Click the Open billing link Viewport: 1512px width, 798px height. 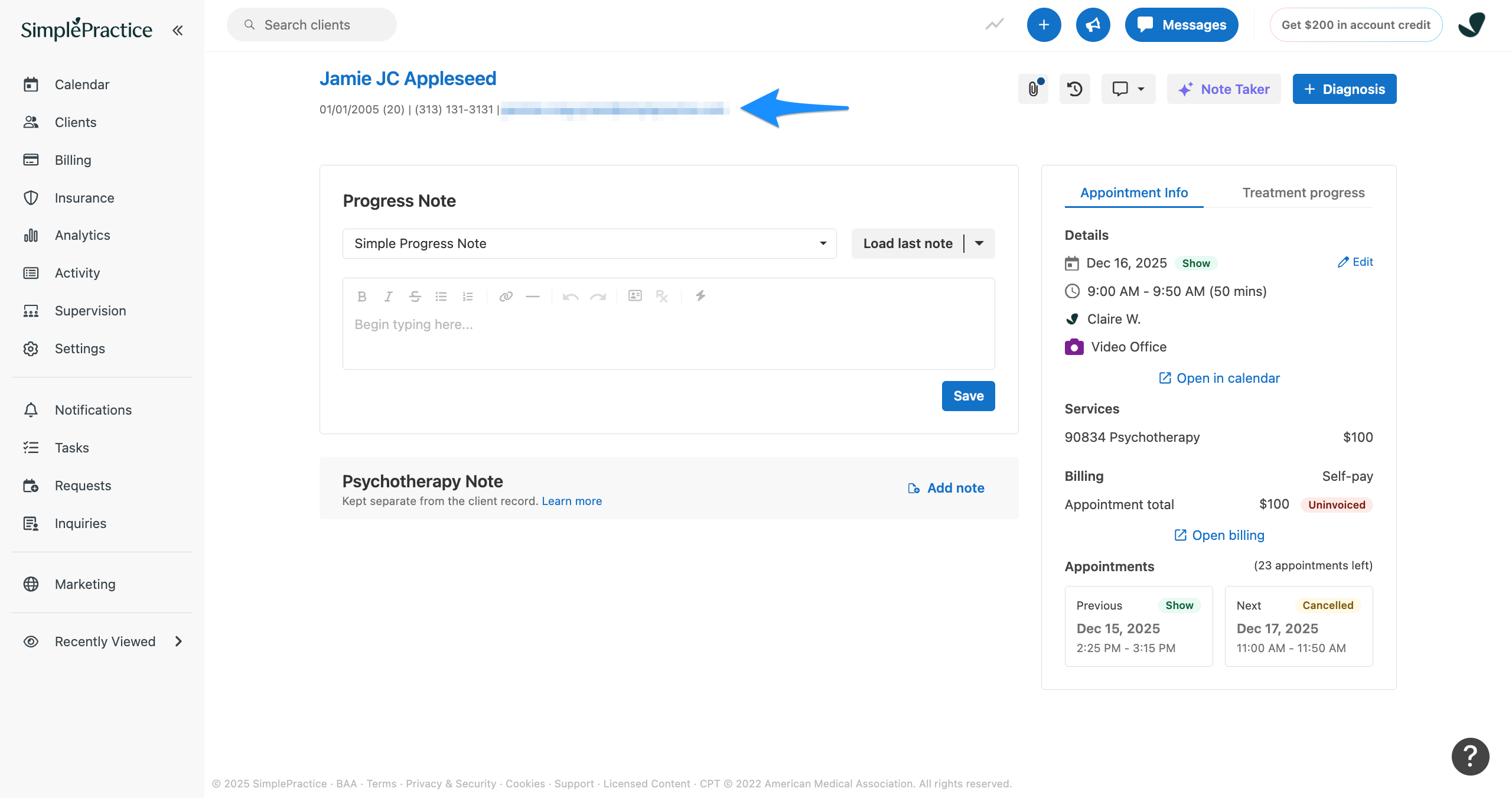click(1219, 535)
